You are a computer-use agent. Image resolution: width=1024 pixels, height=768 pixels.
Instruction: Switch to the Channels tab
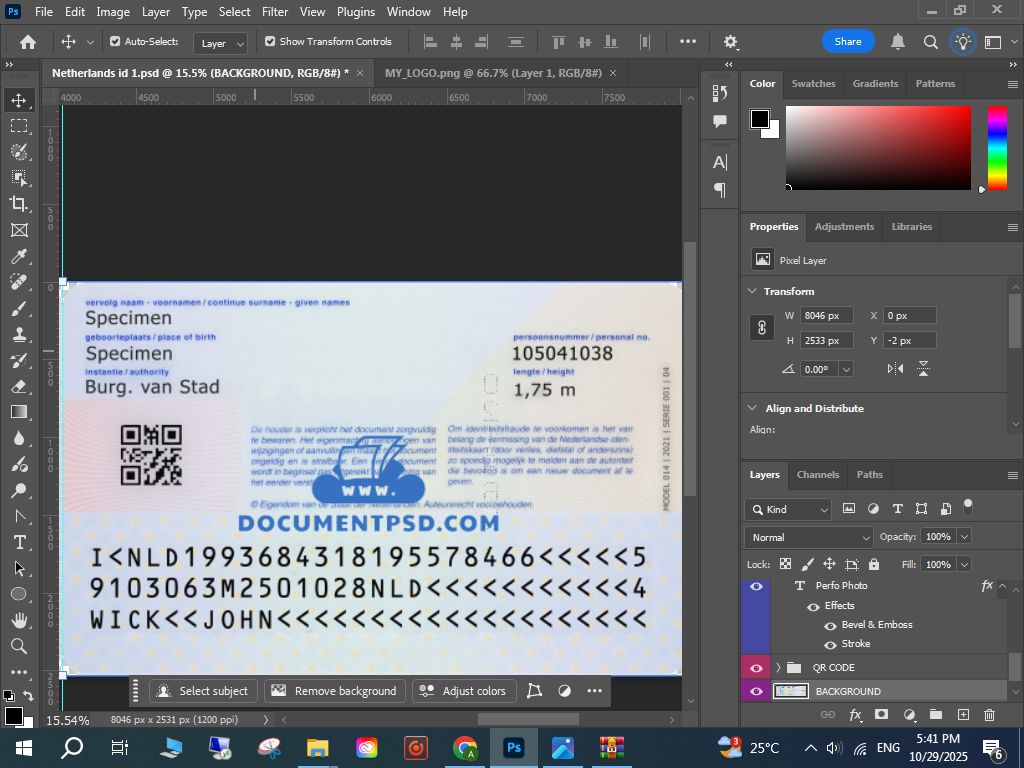coord(817,475)
